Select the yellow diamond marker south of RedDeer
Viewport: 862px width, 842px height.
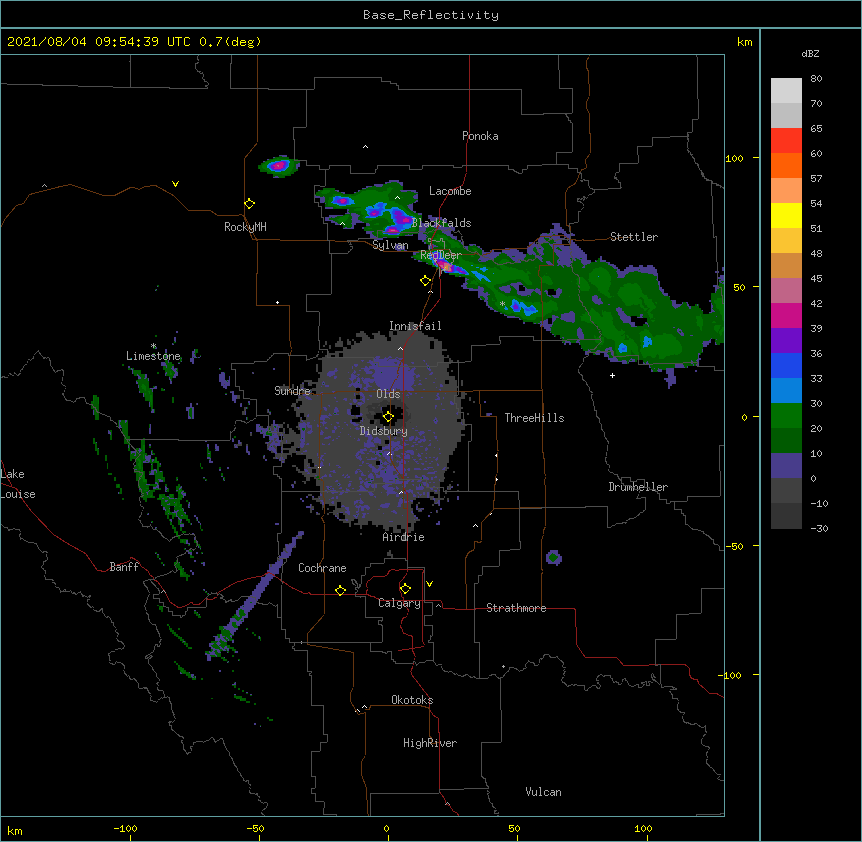point(425,281)
